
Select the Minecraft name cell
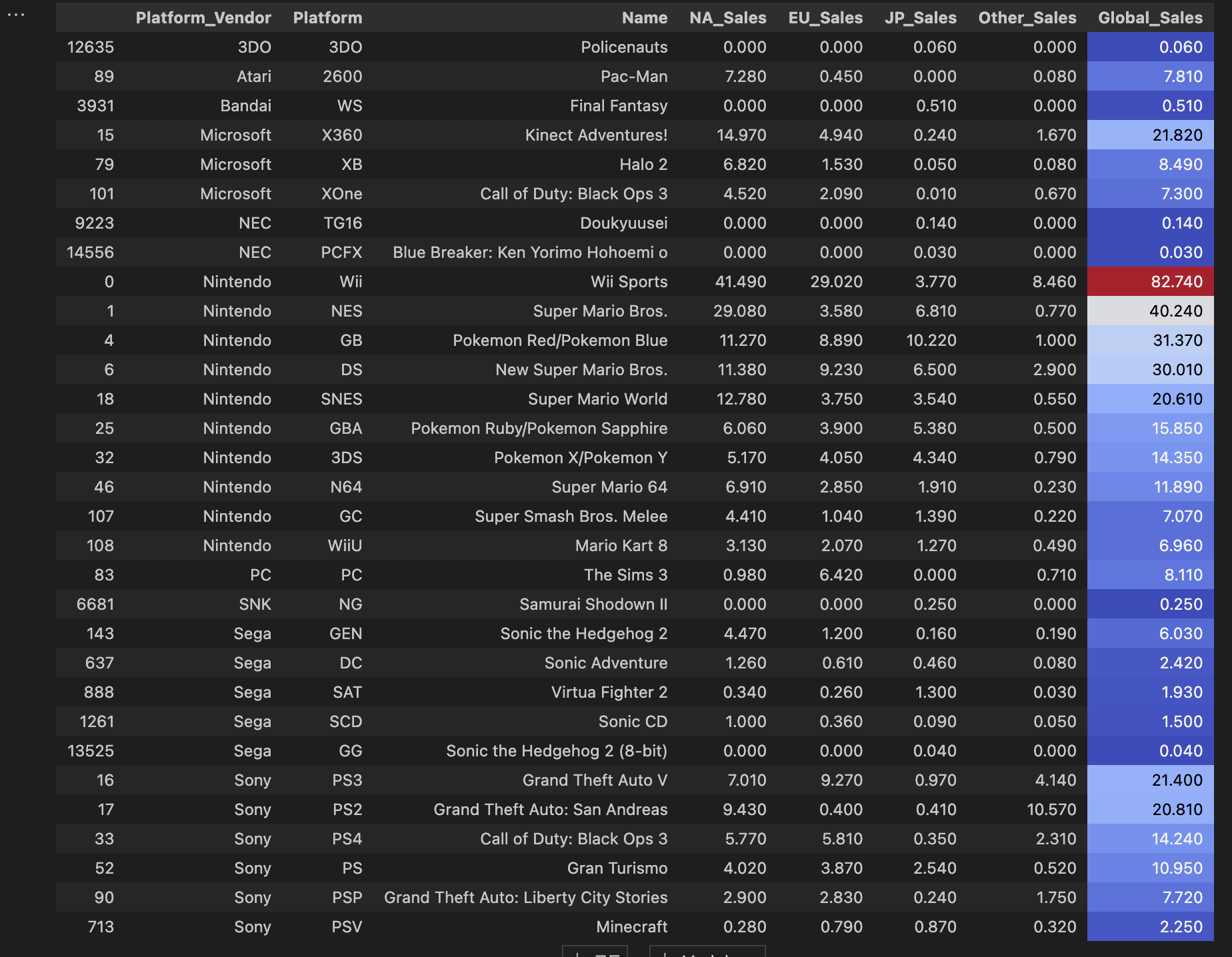tap(632, 927)
